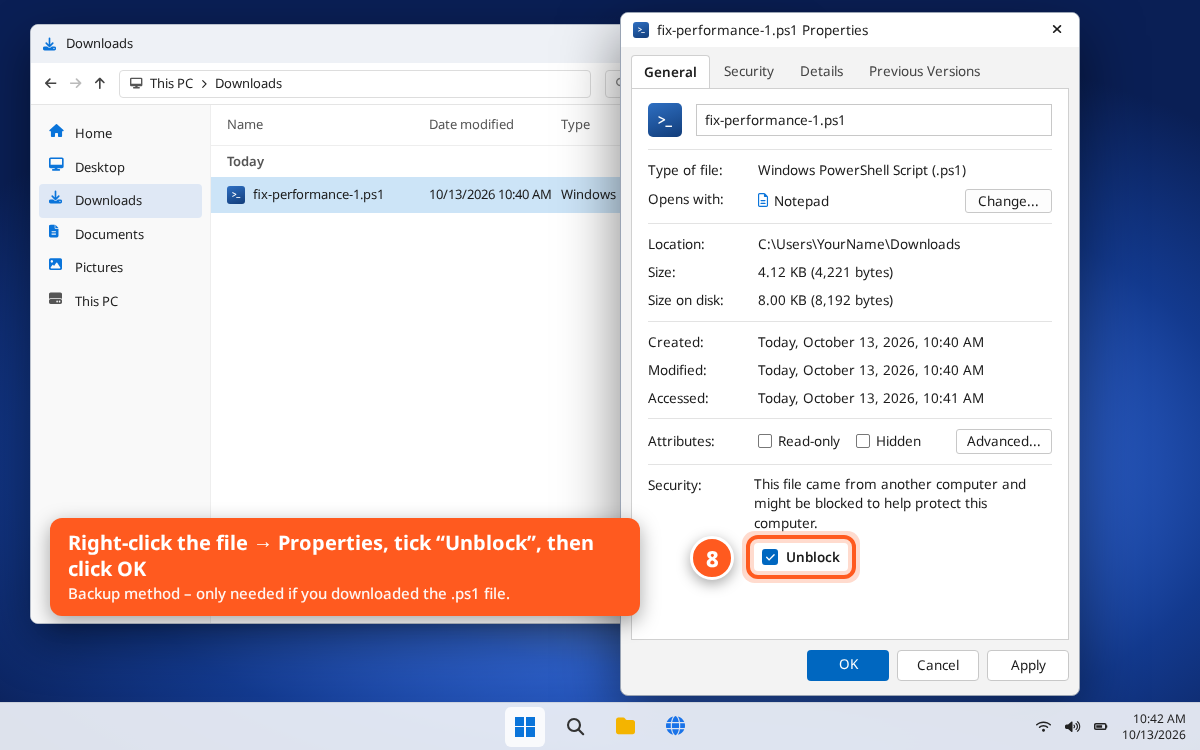Screen dimensions: 1200x750
Task: Open Wi-Fi network settings in tray
Action: pyautogui.click(x=1043, y=726)
